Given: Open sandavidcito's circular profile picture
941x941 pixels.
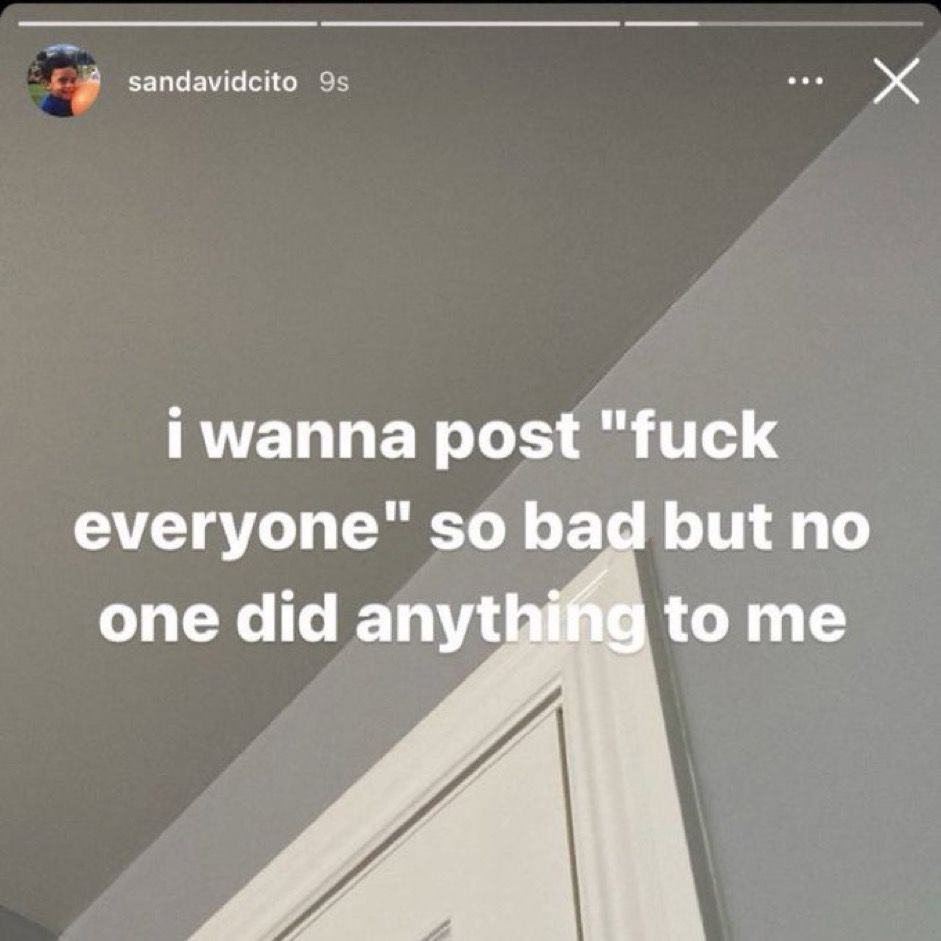Looking at the screenshot, I should point(64,80).
